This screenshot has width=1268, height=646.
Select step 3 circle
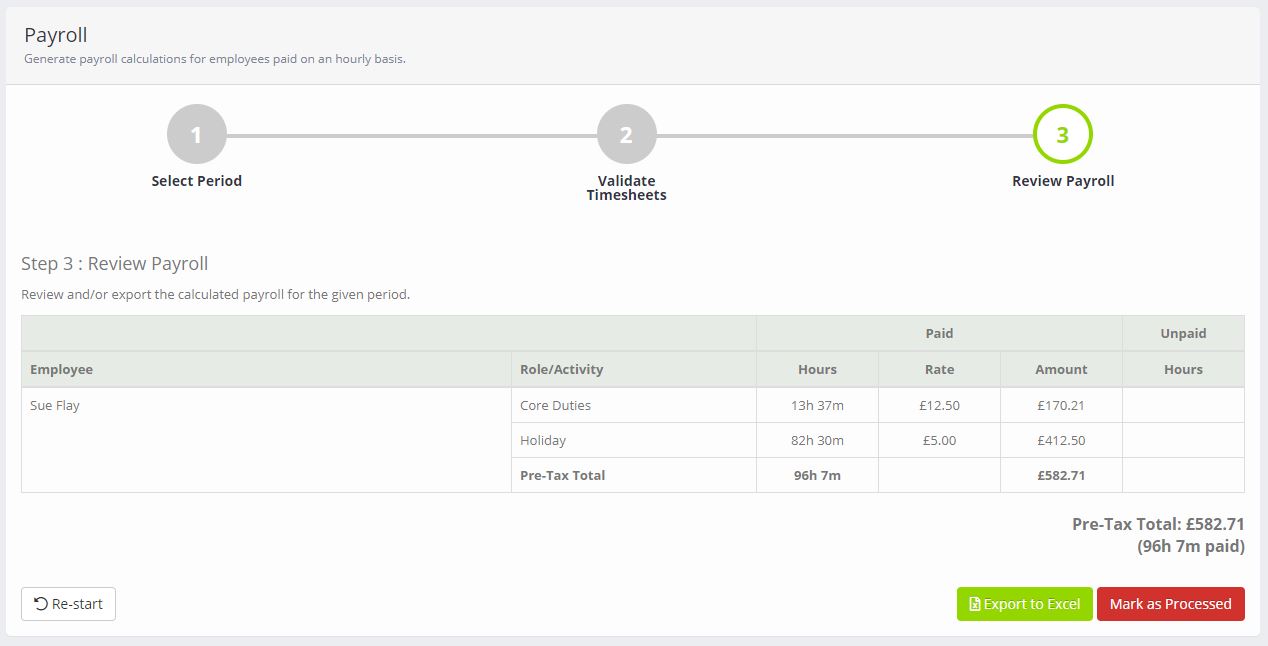click(x=1062, y=134)
